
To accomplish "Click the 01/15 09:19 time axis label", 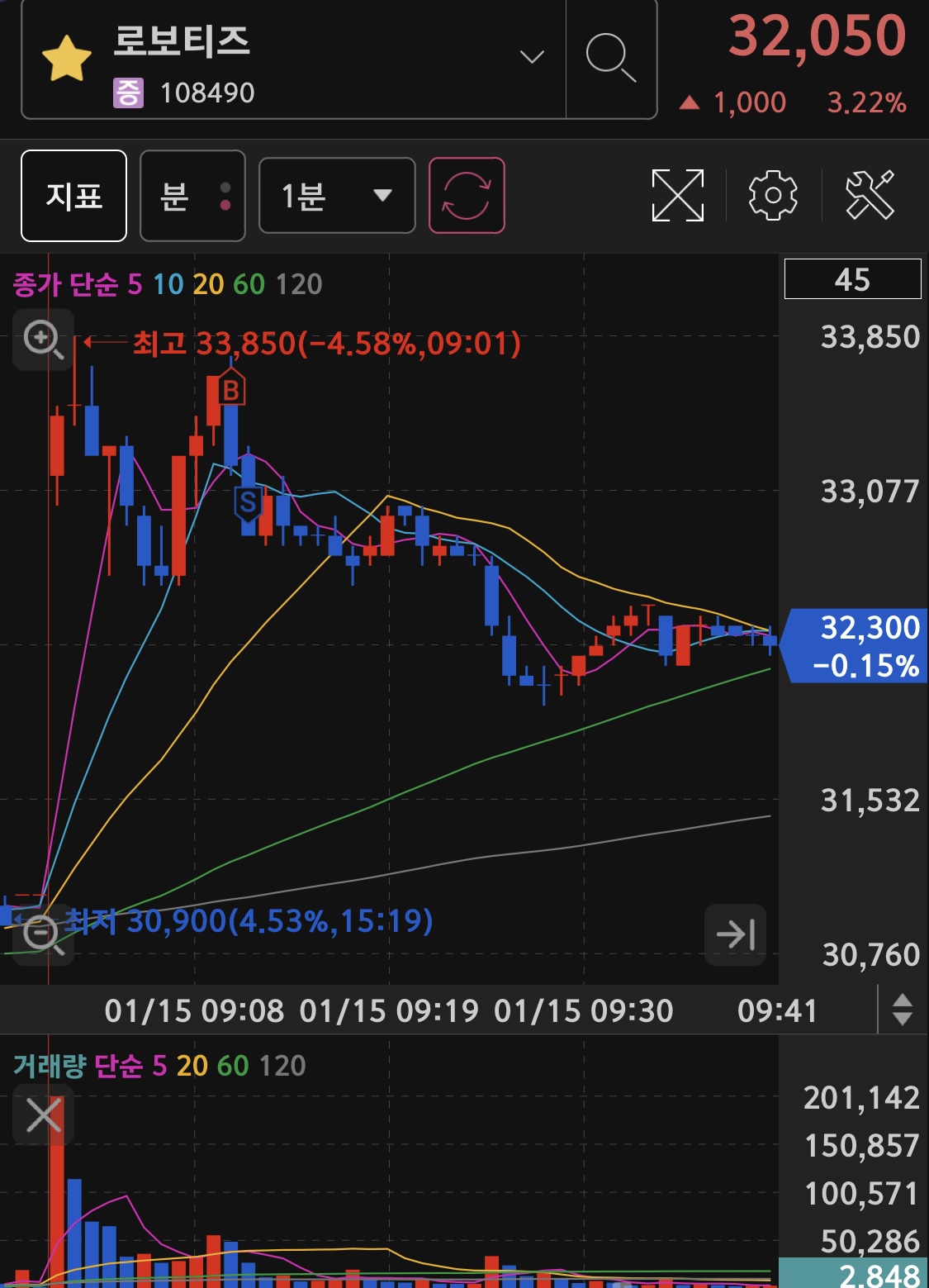I will [x=389, y=1011].
